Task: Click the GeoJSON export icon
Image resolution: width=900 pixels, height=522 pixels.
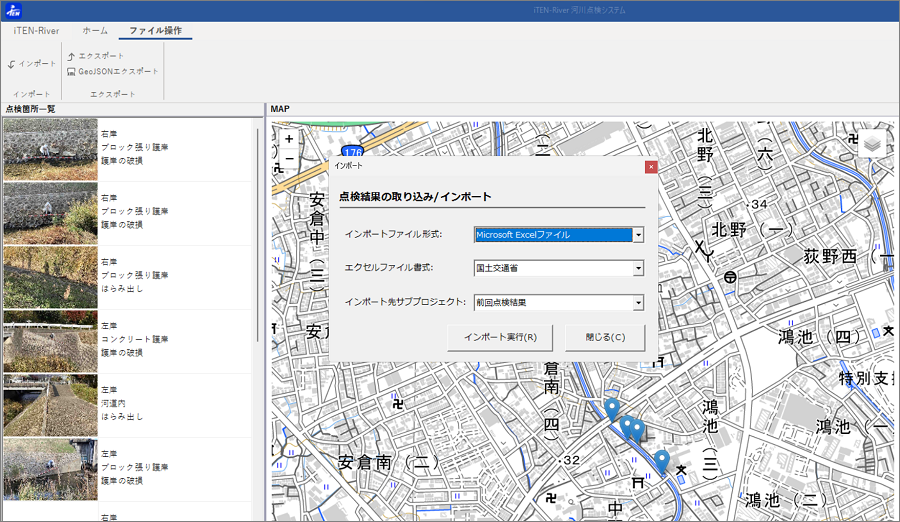Action: click(71, 72)
